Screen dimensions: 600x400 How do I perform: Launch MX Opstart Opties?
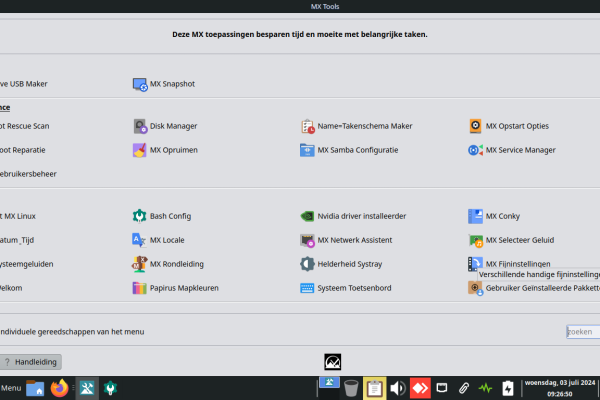[x=515, y=126]
